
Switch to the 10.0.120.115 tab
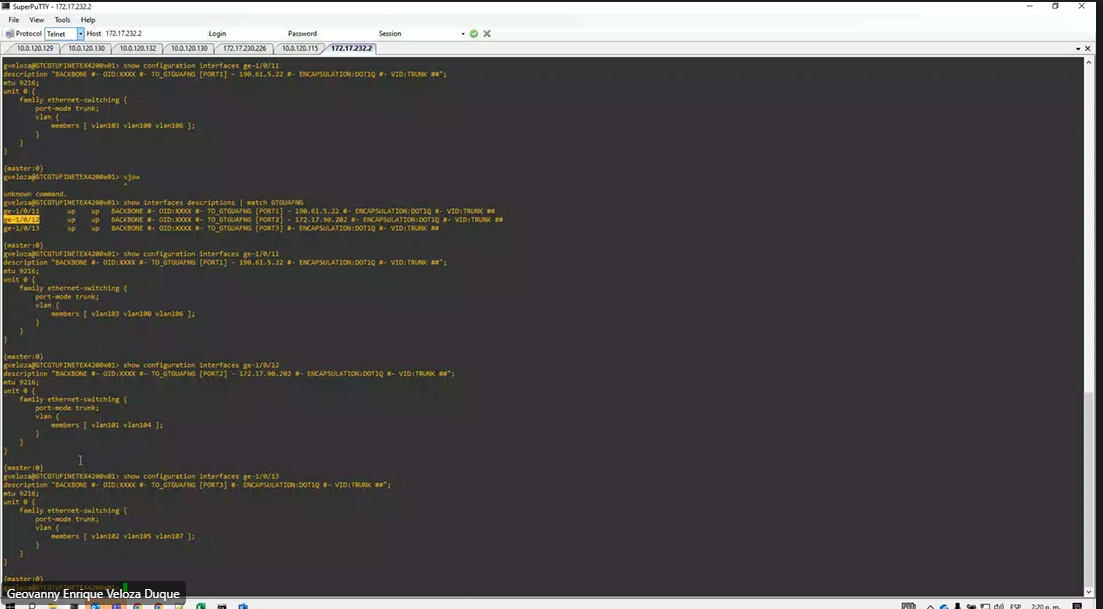pyautogui.click(x=299, y=48)
